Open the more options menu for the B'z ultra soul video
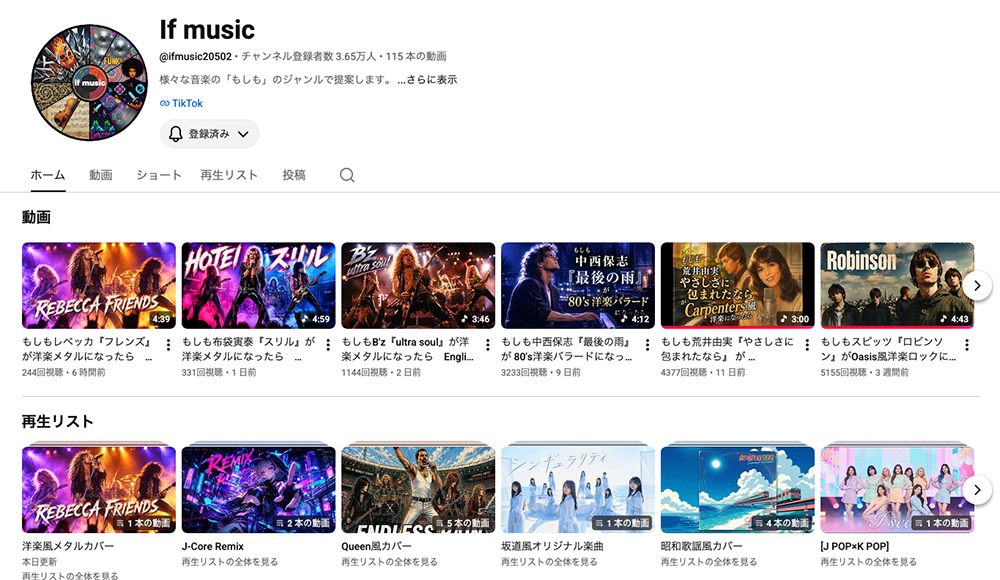 pyautogui.click(x=488, y=345)
